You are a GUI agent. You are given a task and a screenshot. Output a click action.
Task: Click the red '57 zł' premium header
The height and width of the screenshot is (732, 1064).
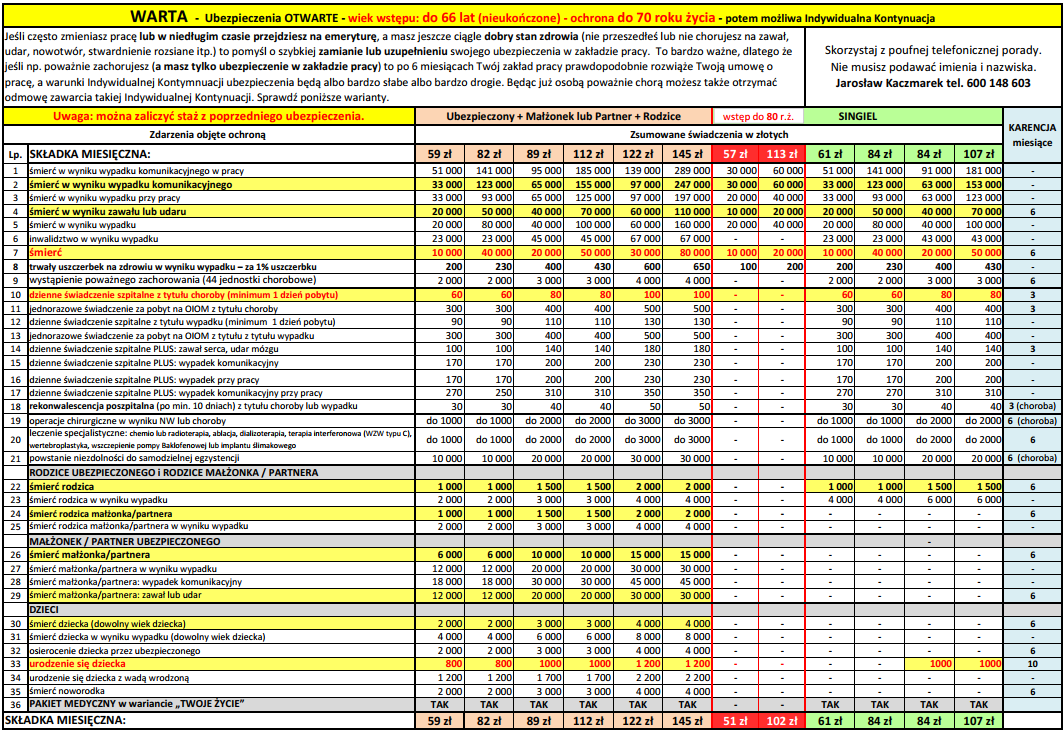pyautogui.click(x=735, y=154)
